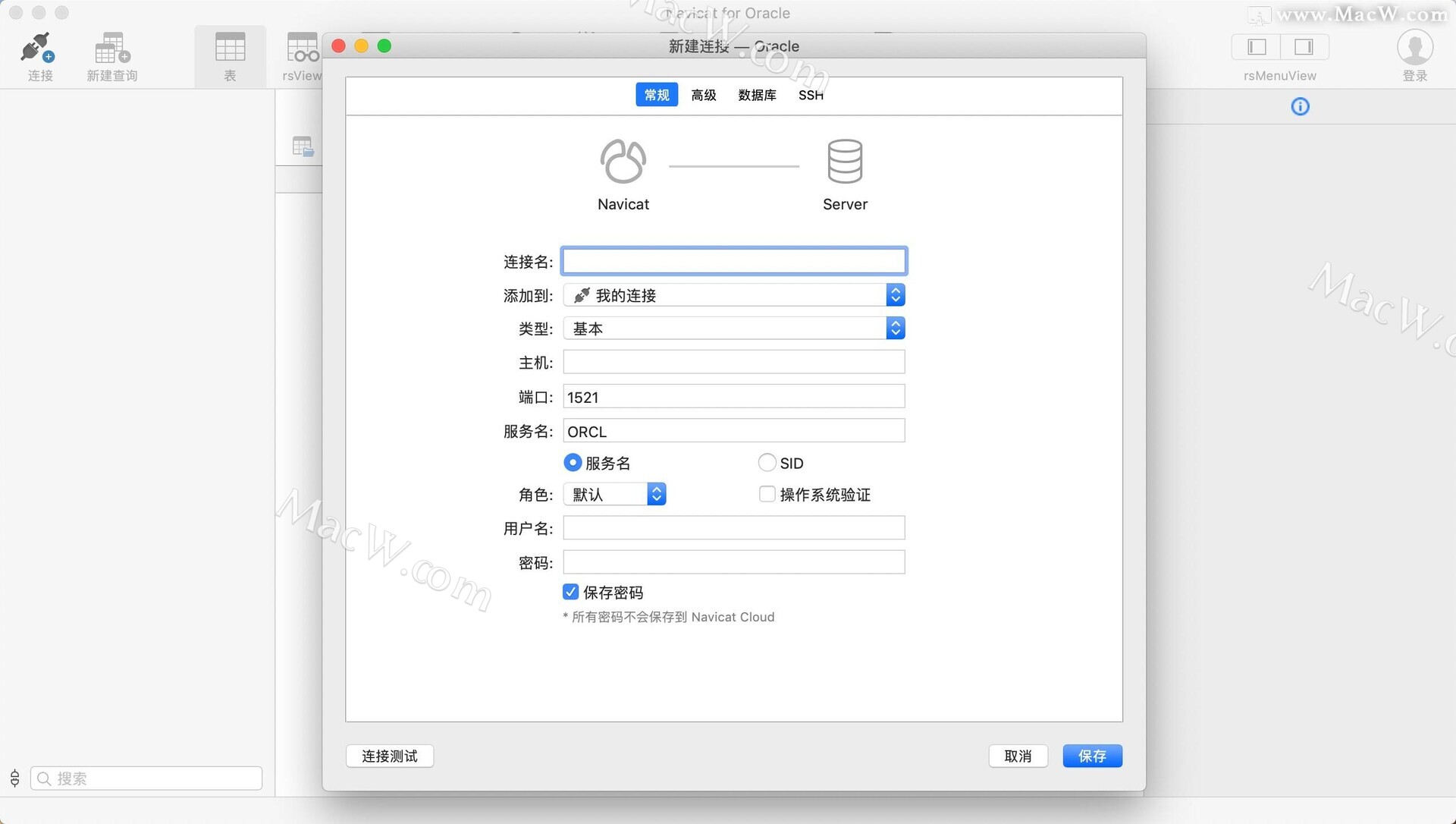Close the 新建连接 dialog with red button
This screenshot has height=824, width=1456.
[339, 46]
